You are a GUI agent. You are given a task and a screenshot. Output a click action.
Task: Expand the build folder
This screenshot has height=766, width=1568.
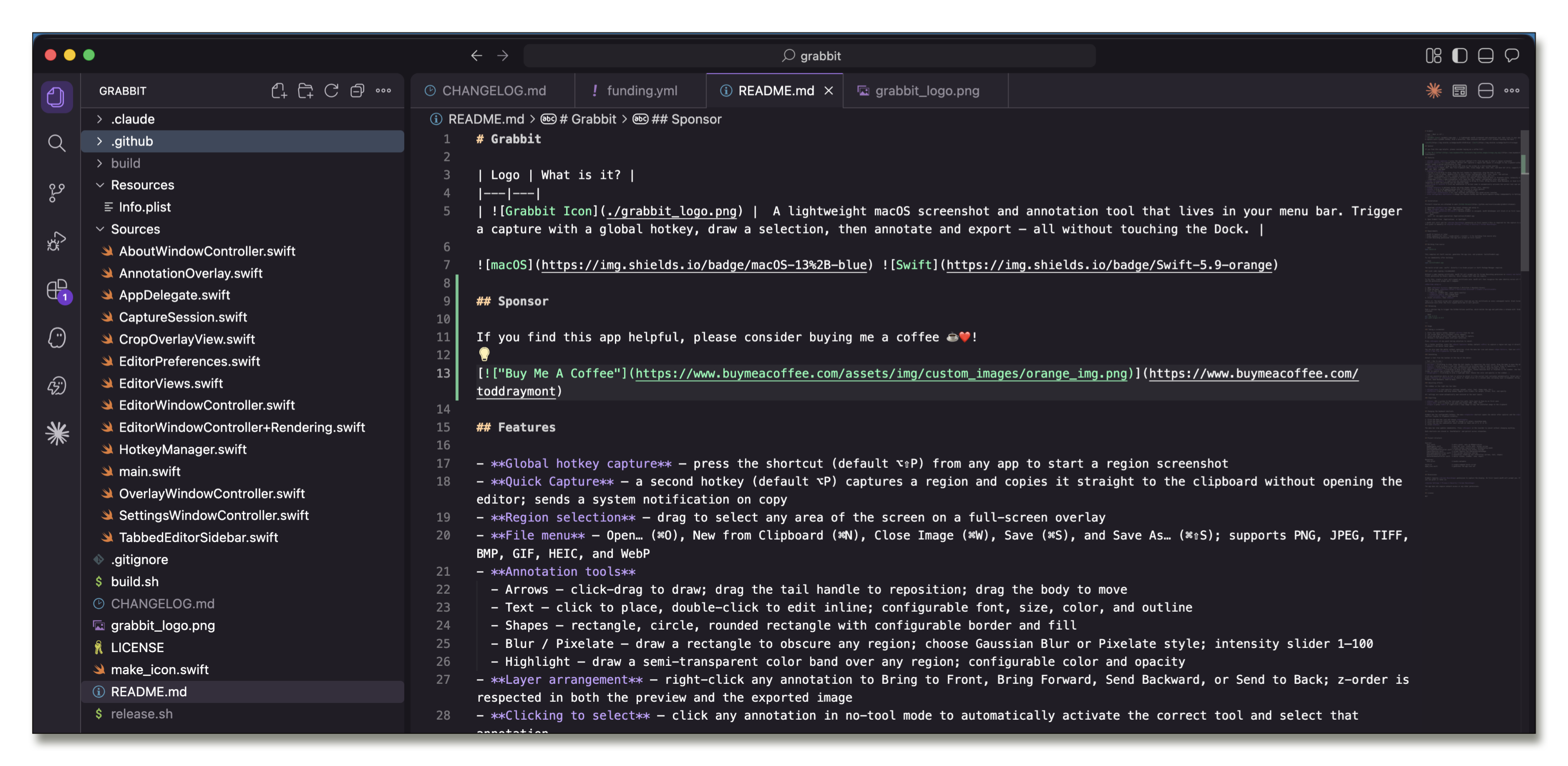point(242,163)
